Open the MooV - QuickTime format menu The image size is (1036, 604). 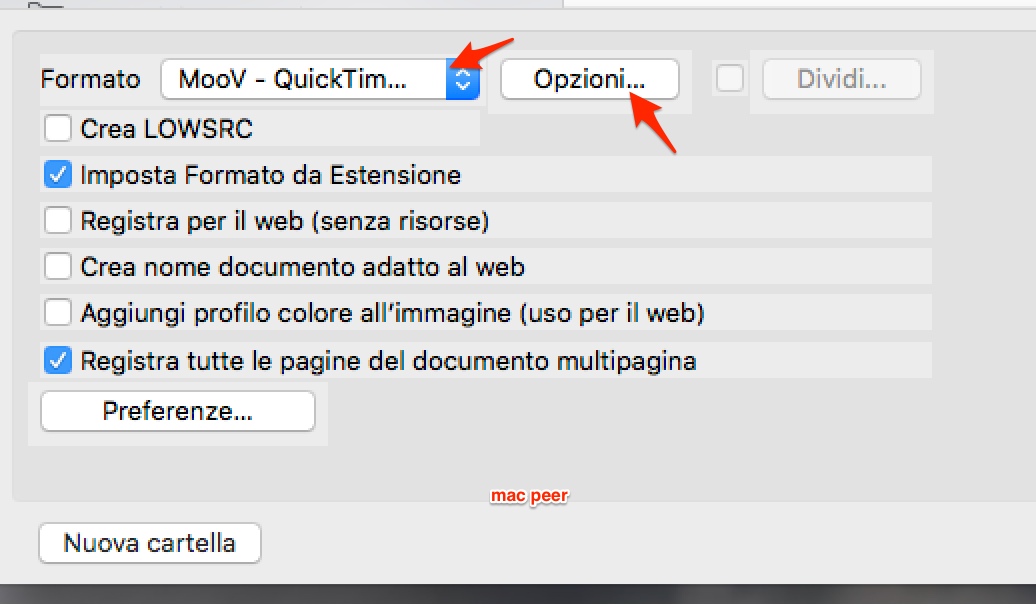[x=320, y=79]
